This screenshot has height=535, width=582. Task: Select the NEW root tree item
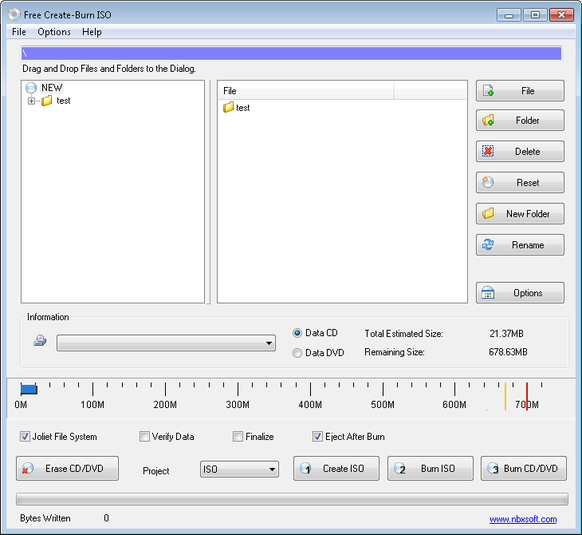pyautogui.click(x=52, y=88)
